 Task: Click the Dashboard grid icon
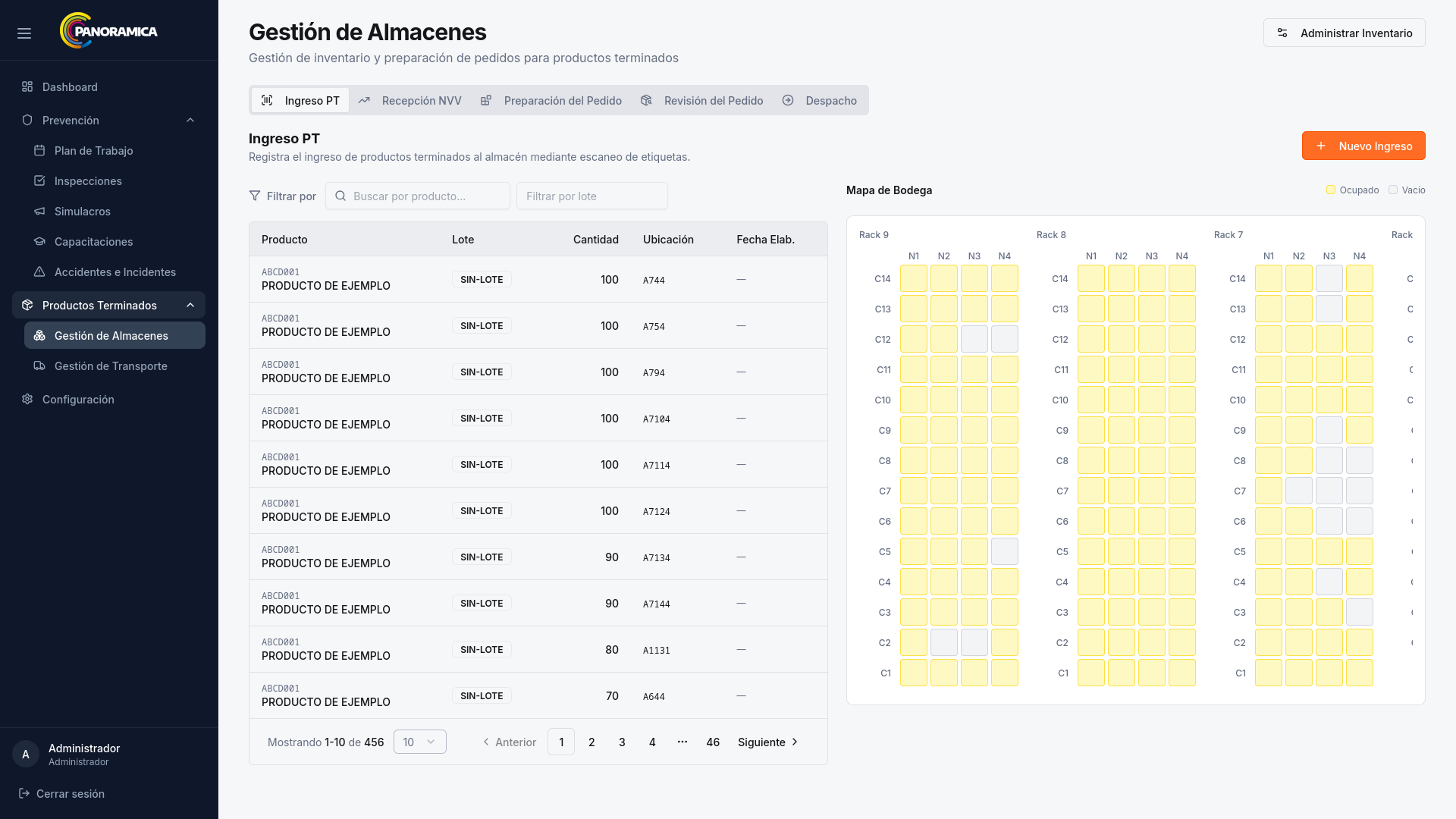27,86
